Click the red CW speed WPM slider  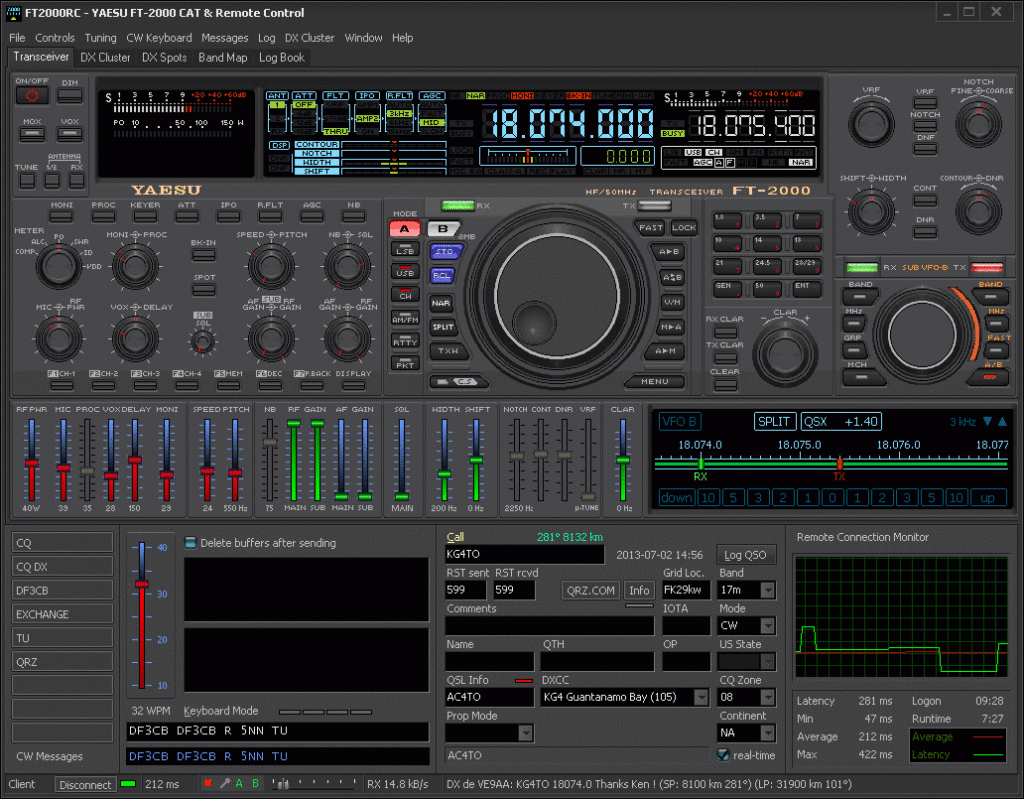tap(142, 584)
